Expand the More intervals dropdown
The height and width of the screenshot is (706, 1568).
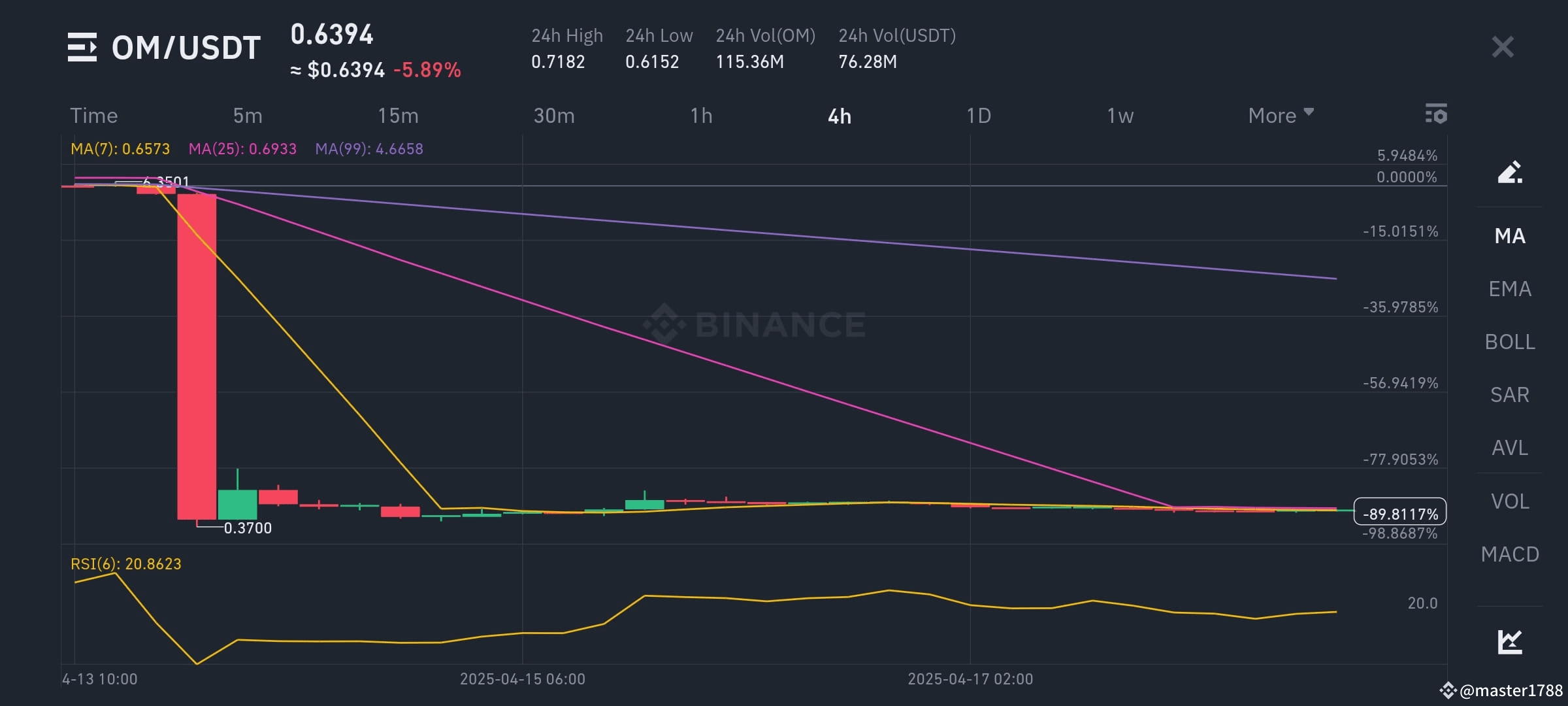pos(1281,116)
